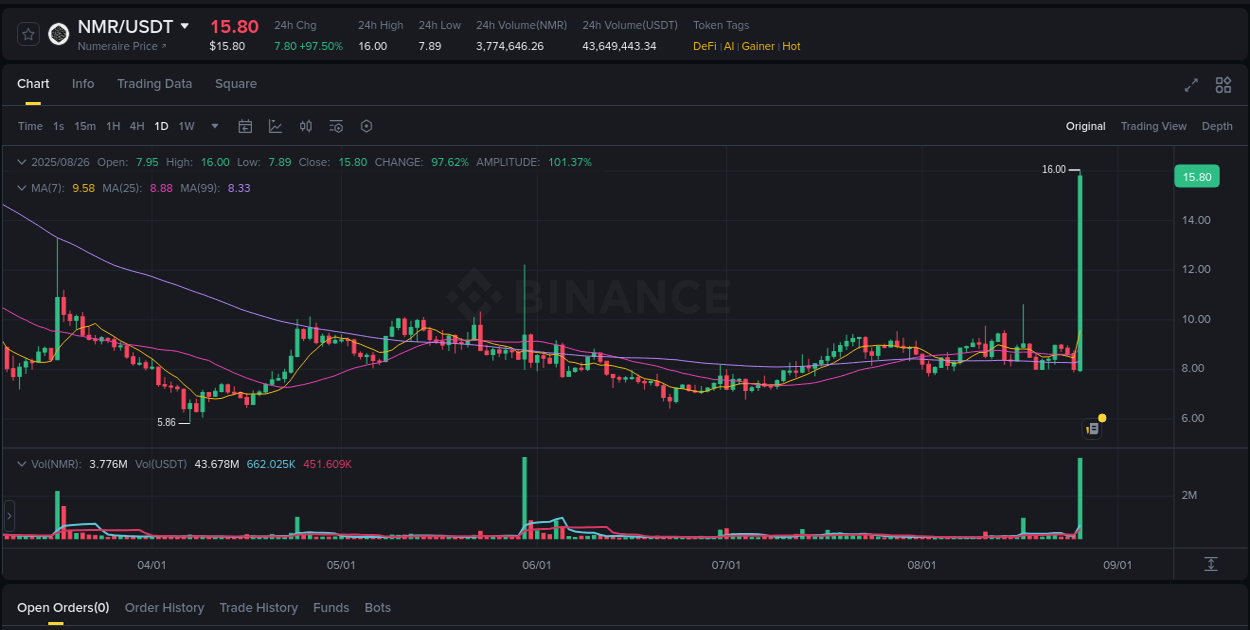Add NMR/USDT to favorites via star
1250x630 pixels.
pyautogui.click(x=27, y=33)
